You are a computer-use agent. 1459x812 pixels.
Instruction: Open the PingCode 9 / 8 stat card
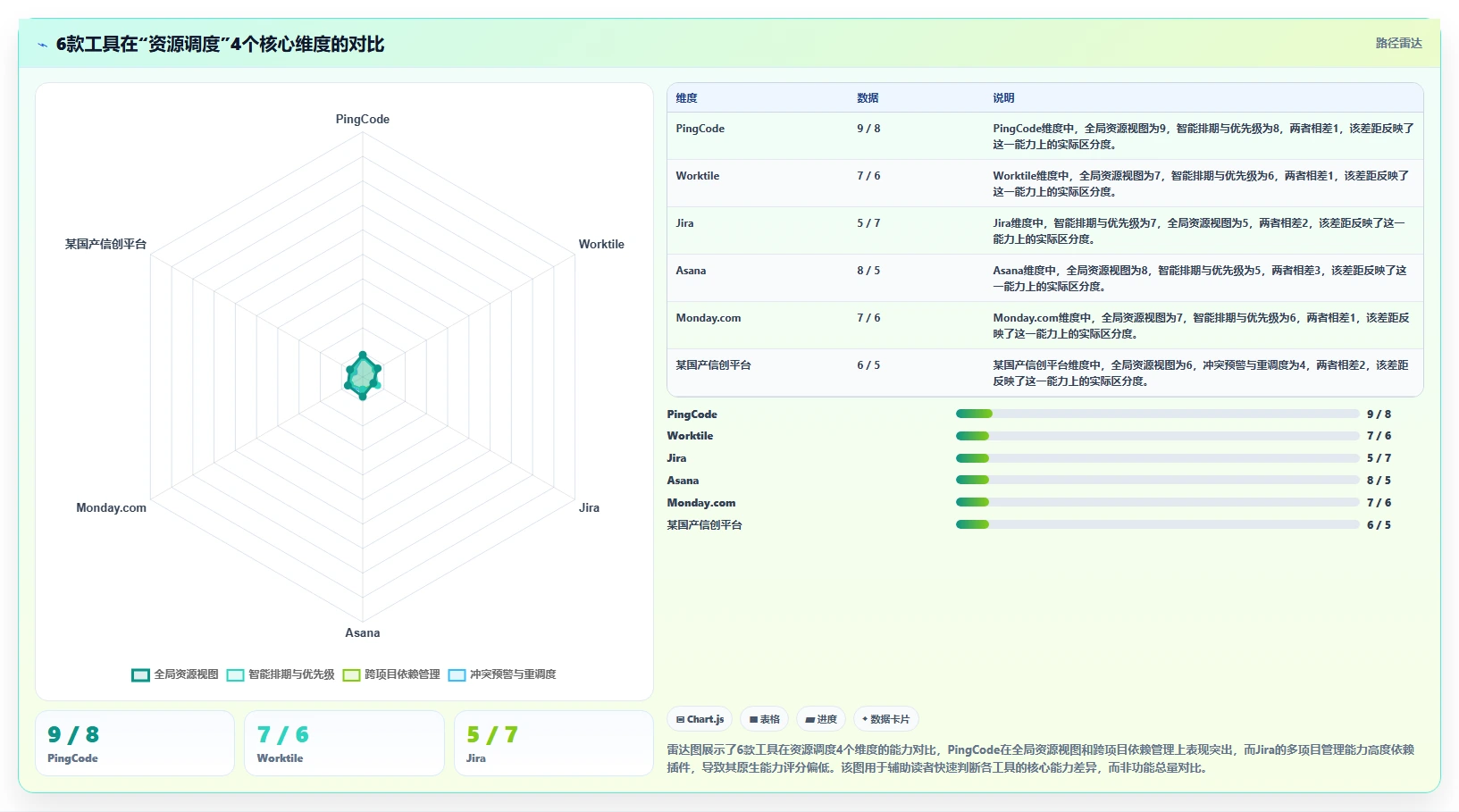[x=135, y=743]
